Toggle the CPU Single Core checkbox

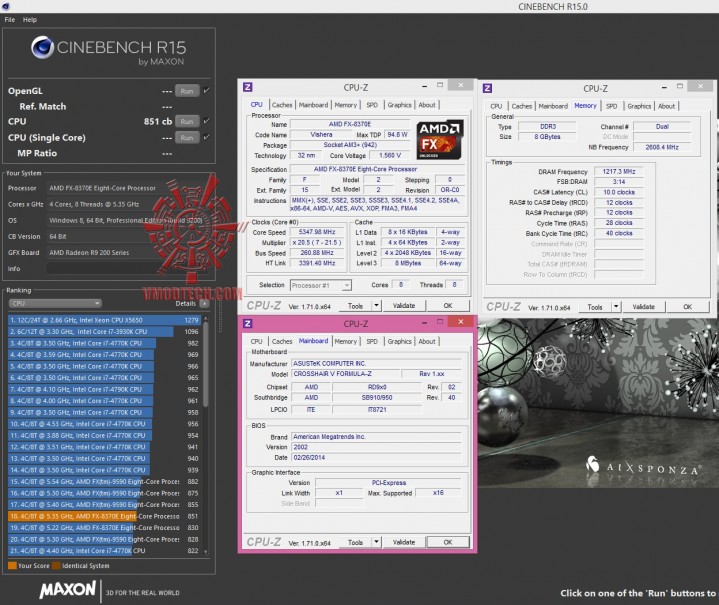206,137
